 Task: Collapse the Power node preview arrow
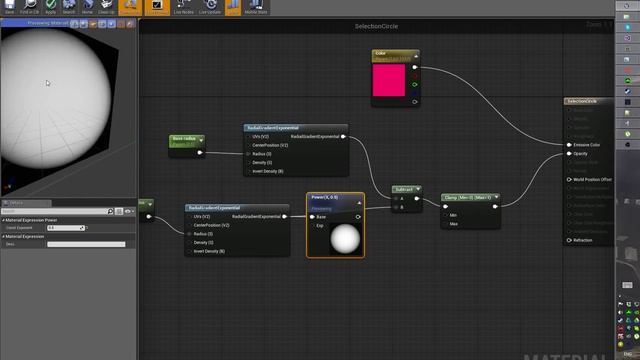[x=359, y=202]
